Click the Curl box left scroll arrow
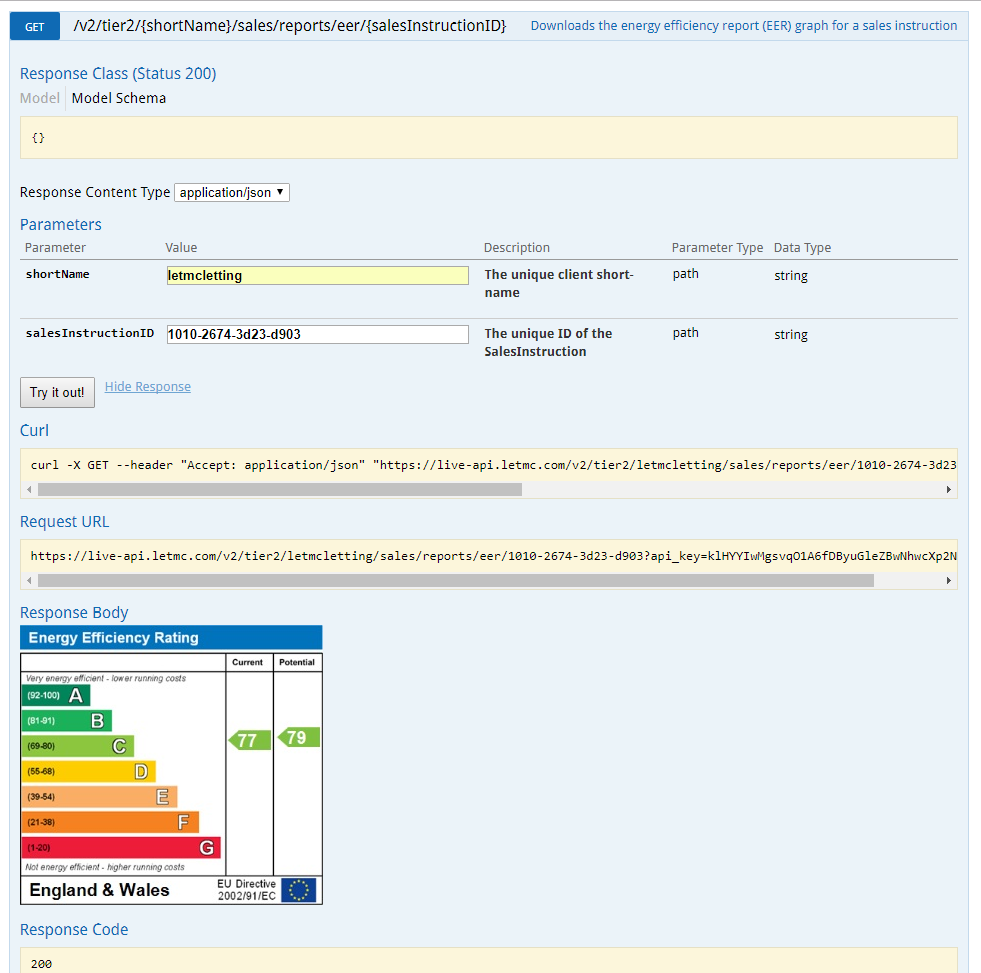Viewport: 981px width, 973px height. click(29, 489)
